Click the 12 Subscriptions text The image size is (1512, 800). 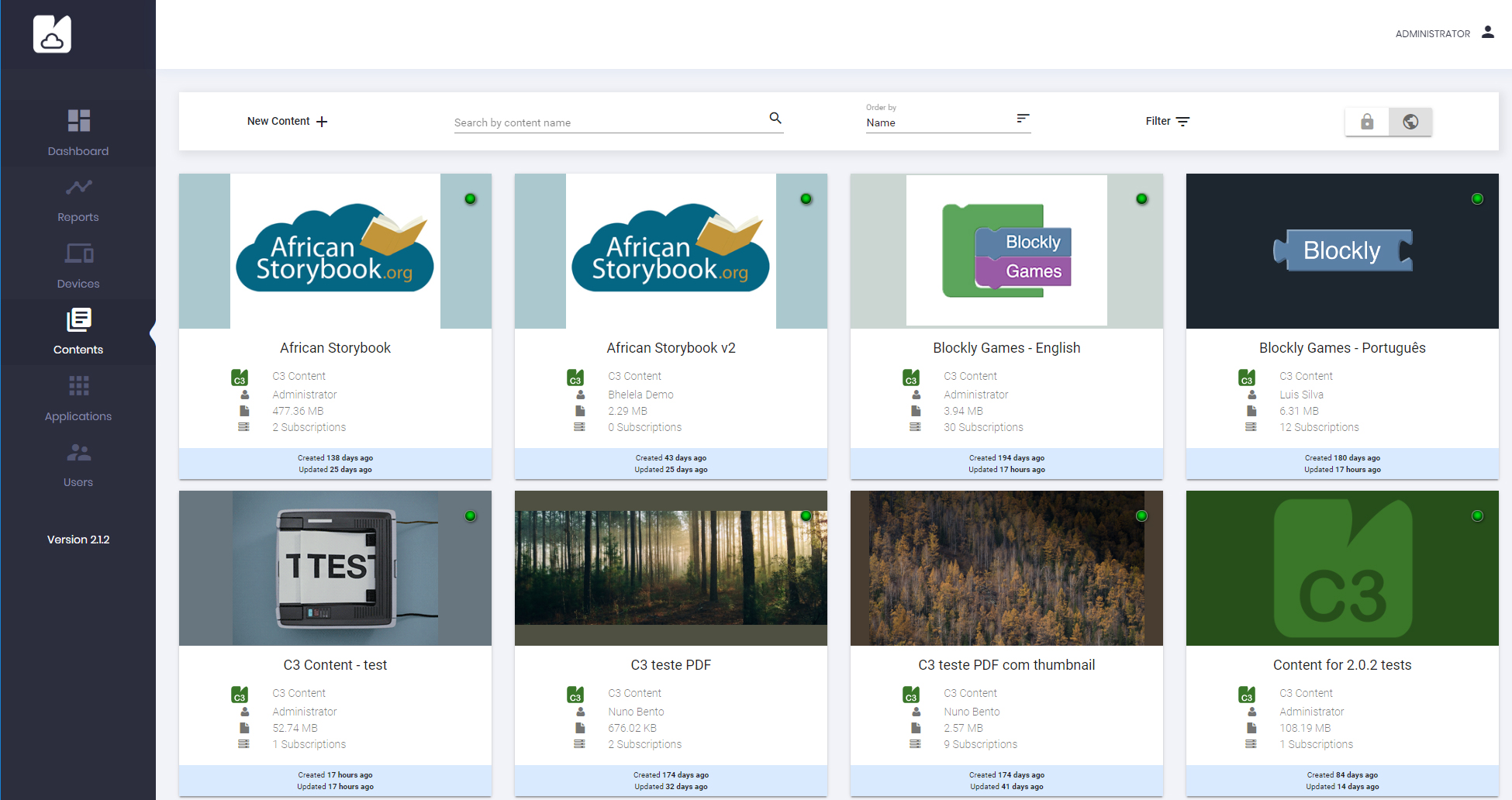1319,427
